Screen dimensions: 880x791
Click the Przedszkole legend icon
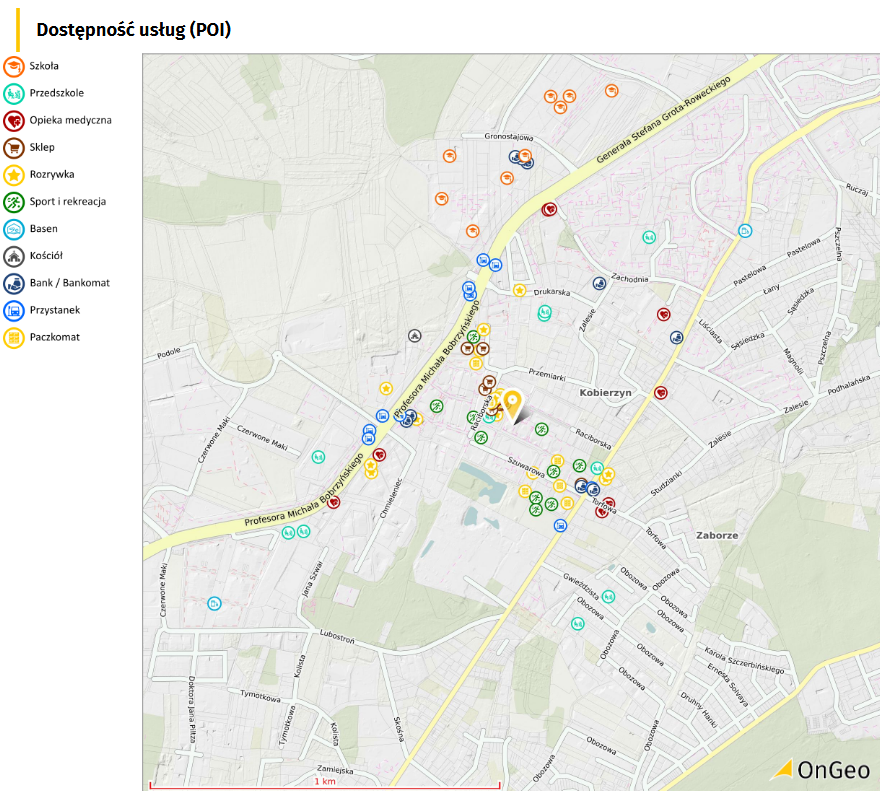tap(14, 93)
